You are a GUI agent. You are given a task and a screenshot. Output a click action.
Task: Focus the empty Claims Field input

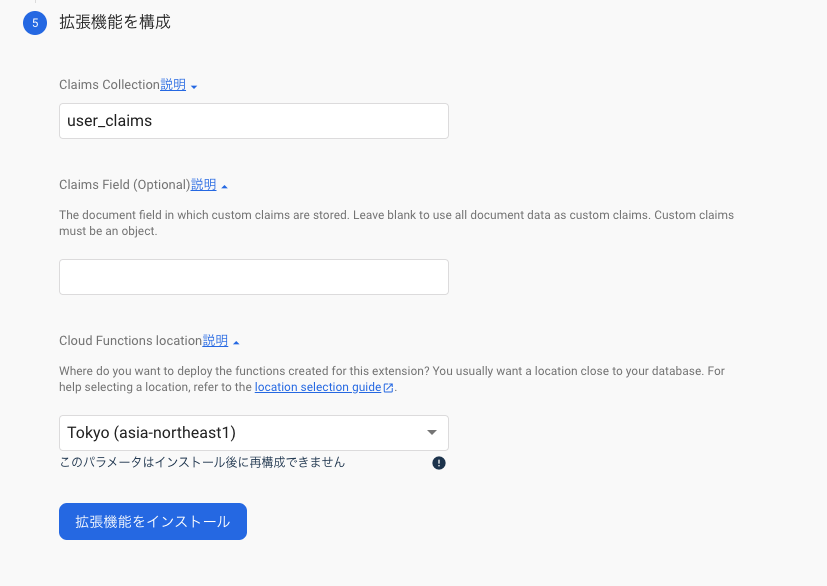click(254, 277)
